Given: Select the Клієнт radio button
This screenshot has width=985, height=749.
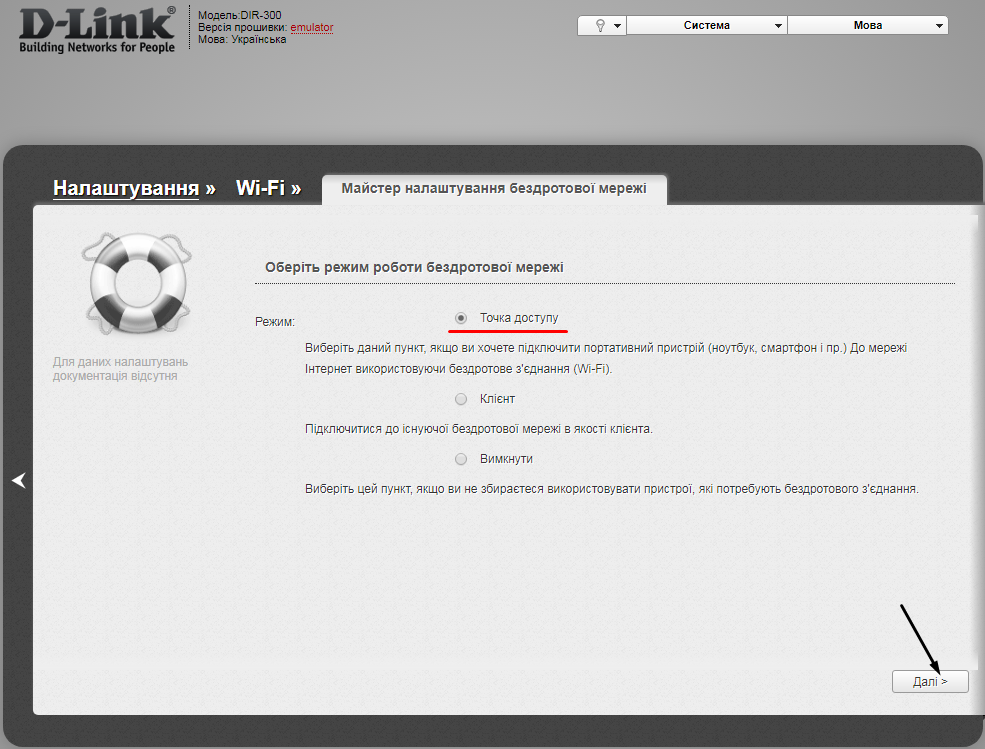Looking at the screenshot, I should point(461,399).
